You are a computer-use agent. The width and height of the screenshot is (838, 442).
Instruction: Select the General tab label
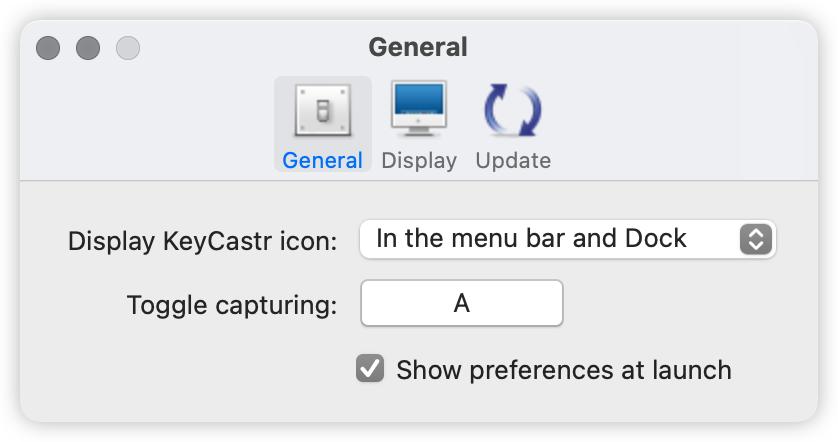pos(322,160)
